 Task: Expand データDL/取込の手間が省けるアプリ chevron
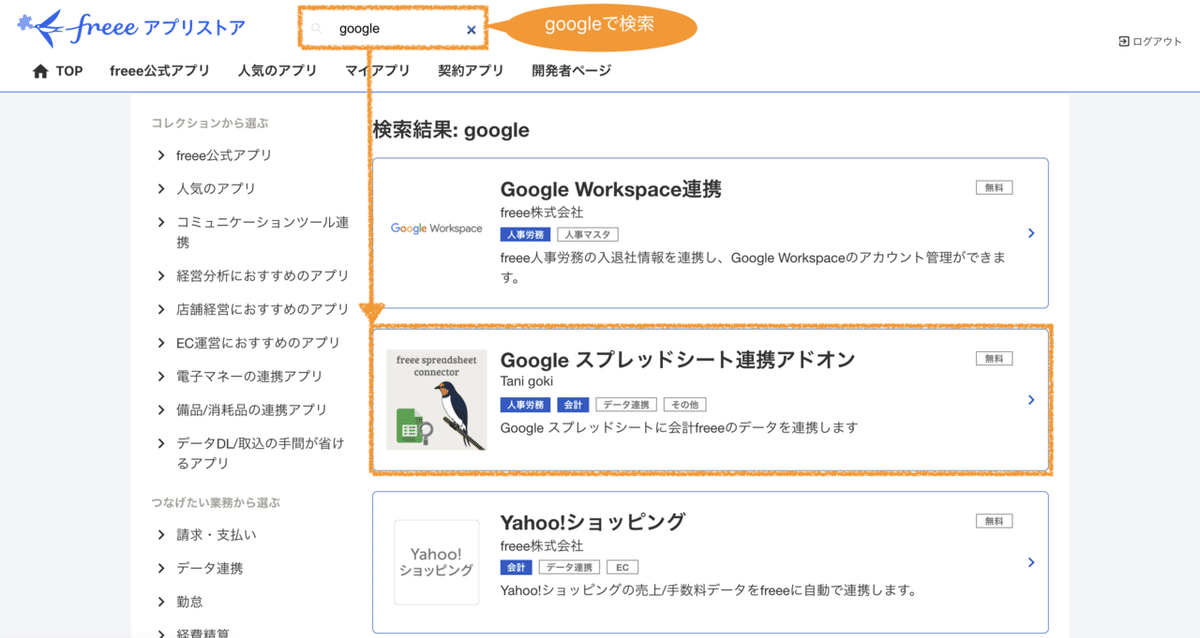pos(161,443)
